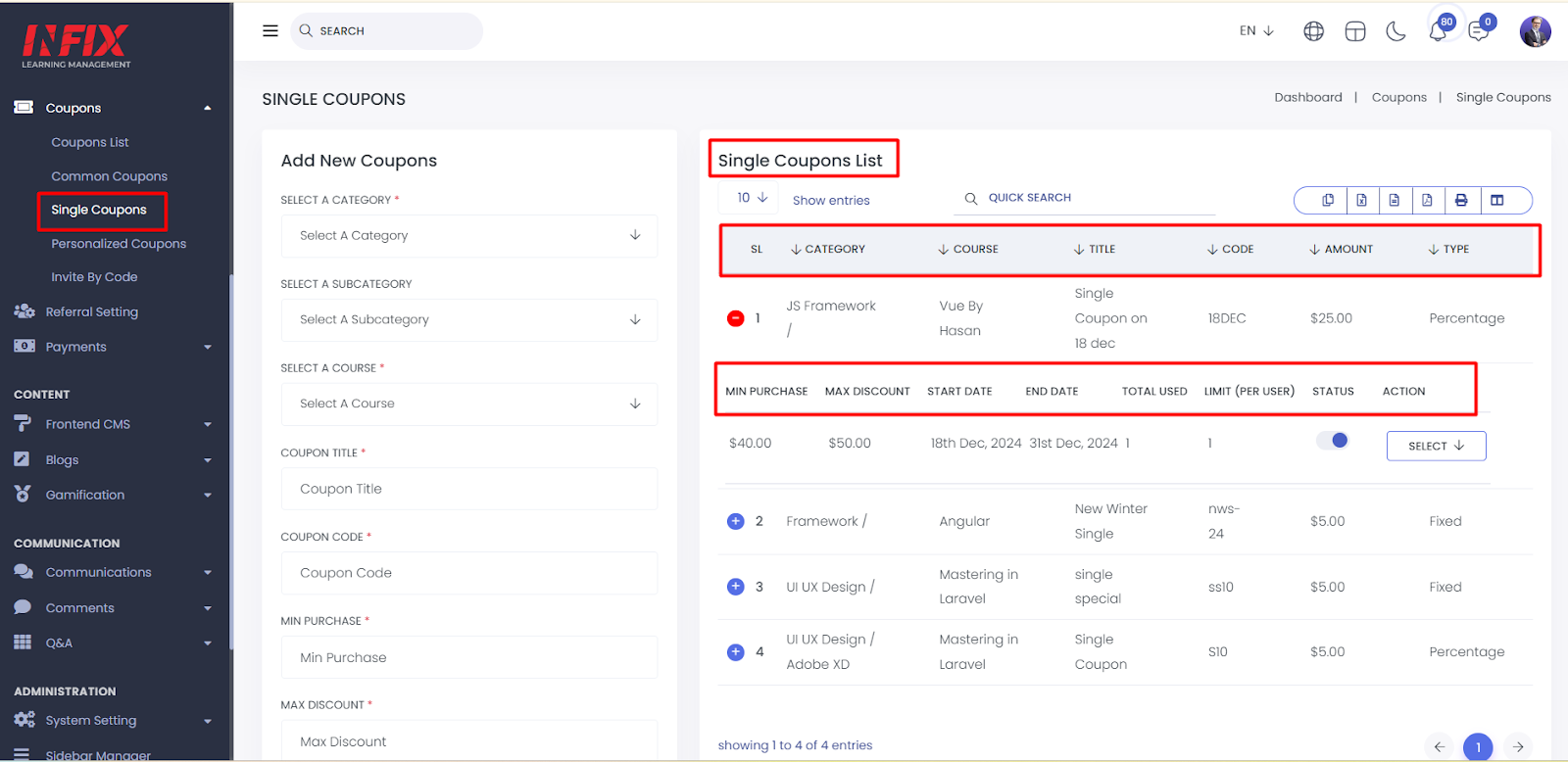The height and width of the screenshot is (762, 1568).
Task: Expand Communications sidebar menu
Action: click(113, 572)
